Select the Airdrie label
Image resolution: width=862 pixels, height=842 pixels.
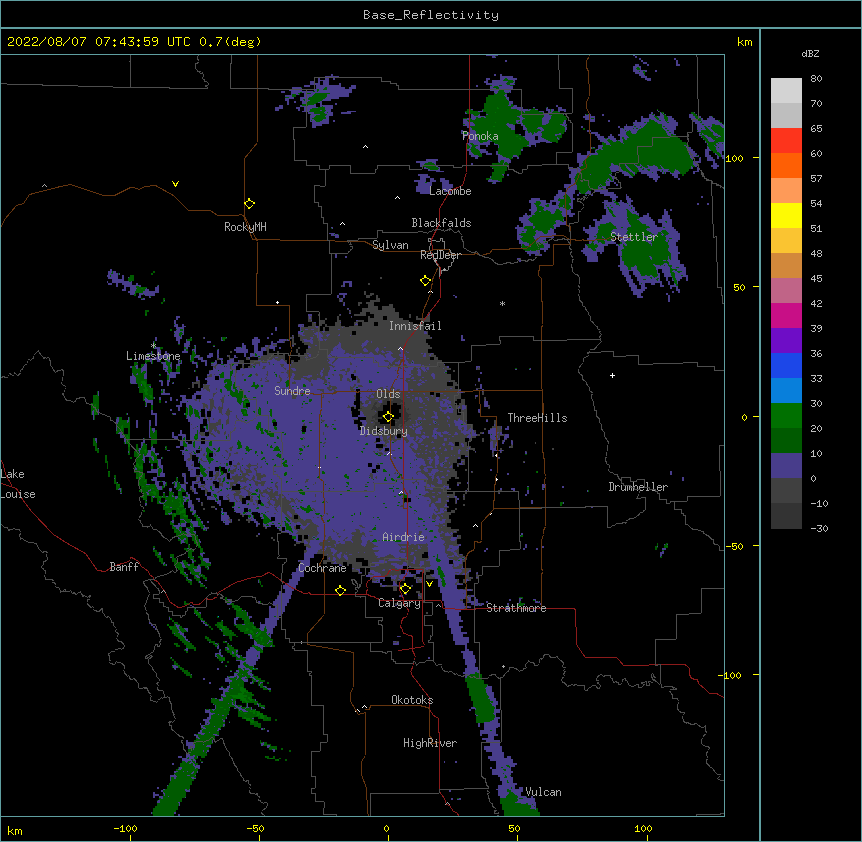coord(404,537)
